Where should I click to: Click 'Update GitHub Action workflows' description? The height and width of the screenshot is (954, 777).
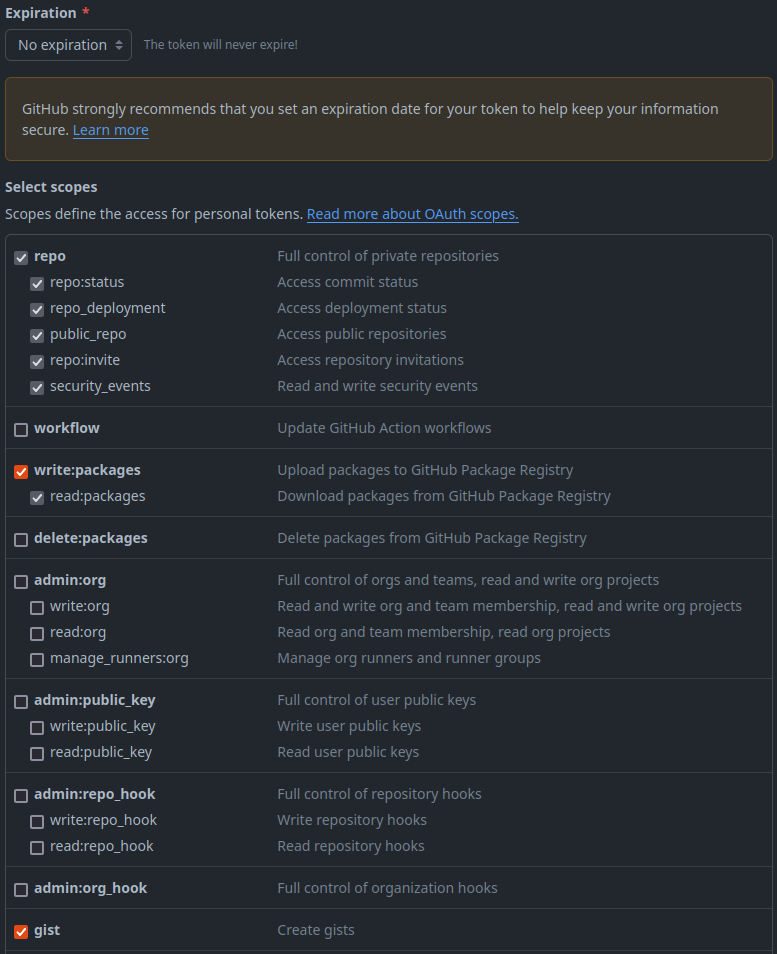[x=384, y=428]
